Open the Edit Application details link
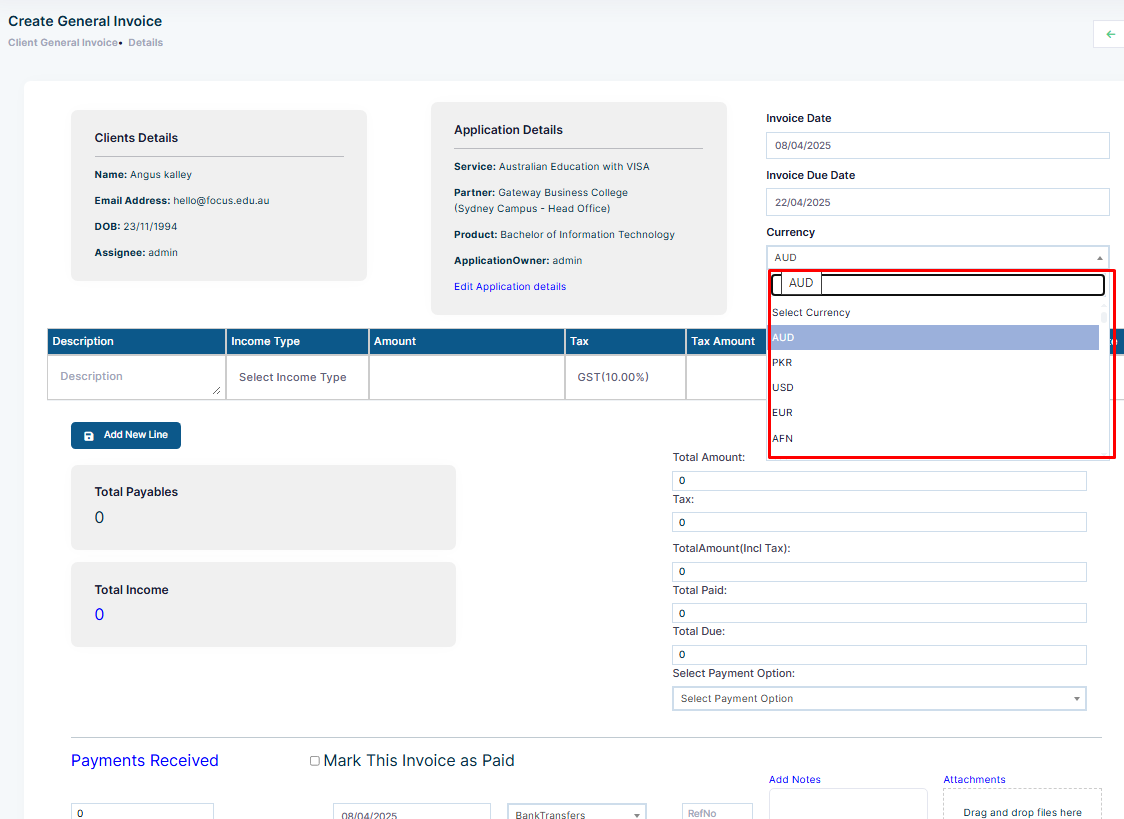1124x819 pixels. [510, 287]
